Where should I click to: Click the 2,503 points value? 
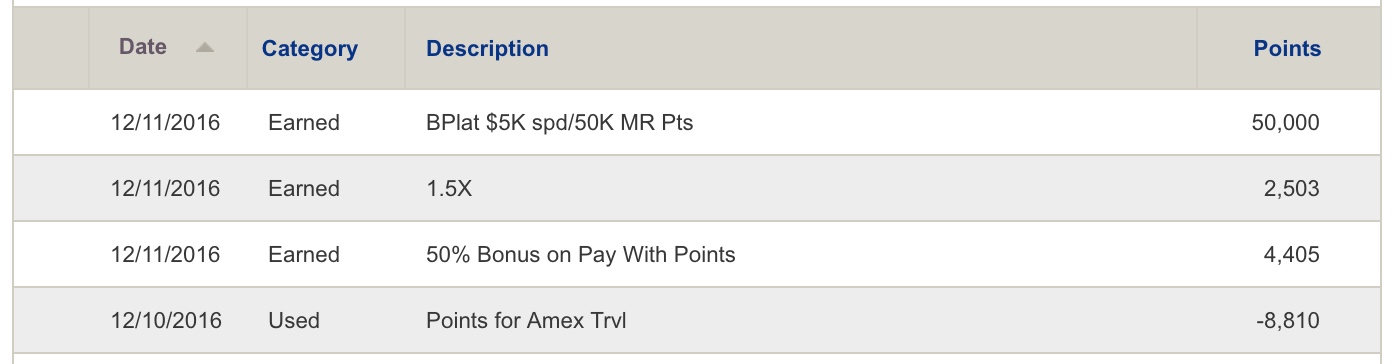point(1291,189)
